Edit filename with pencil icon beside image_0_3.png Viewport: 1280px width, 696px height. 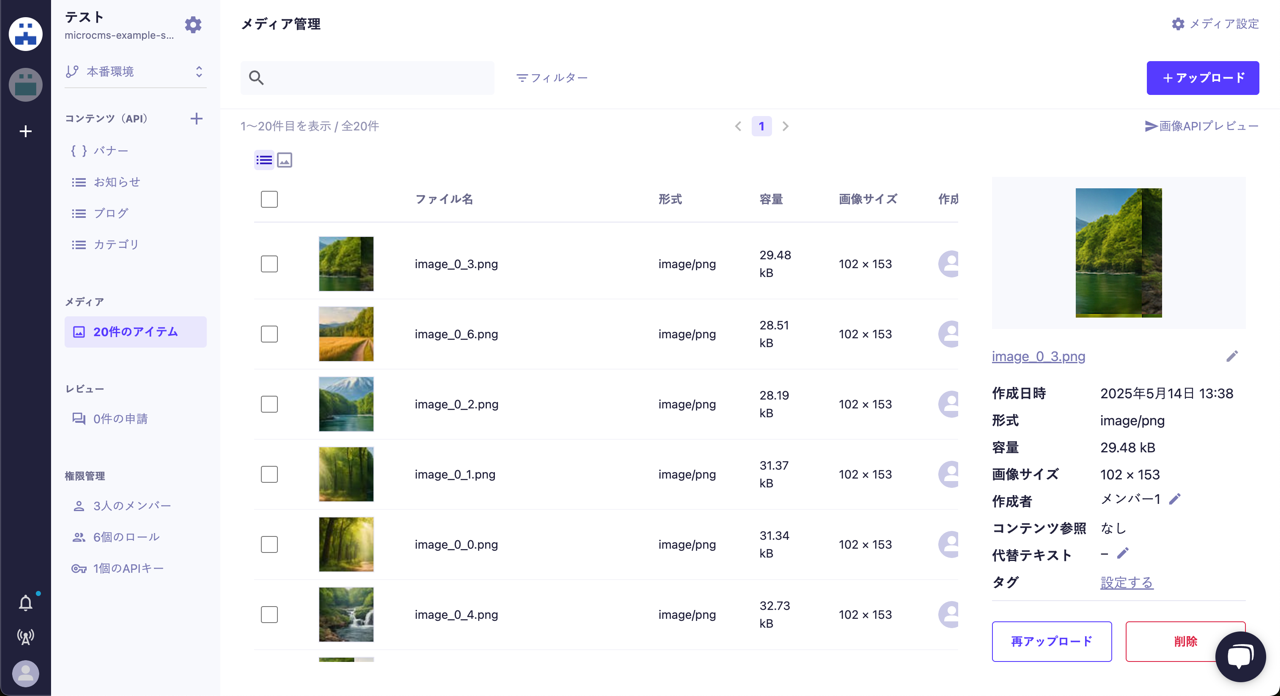pos(1232,356)
